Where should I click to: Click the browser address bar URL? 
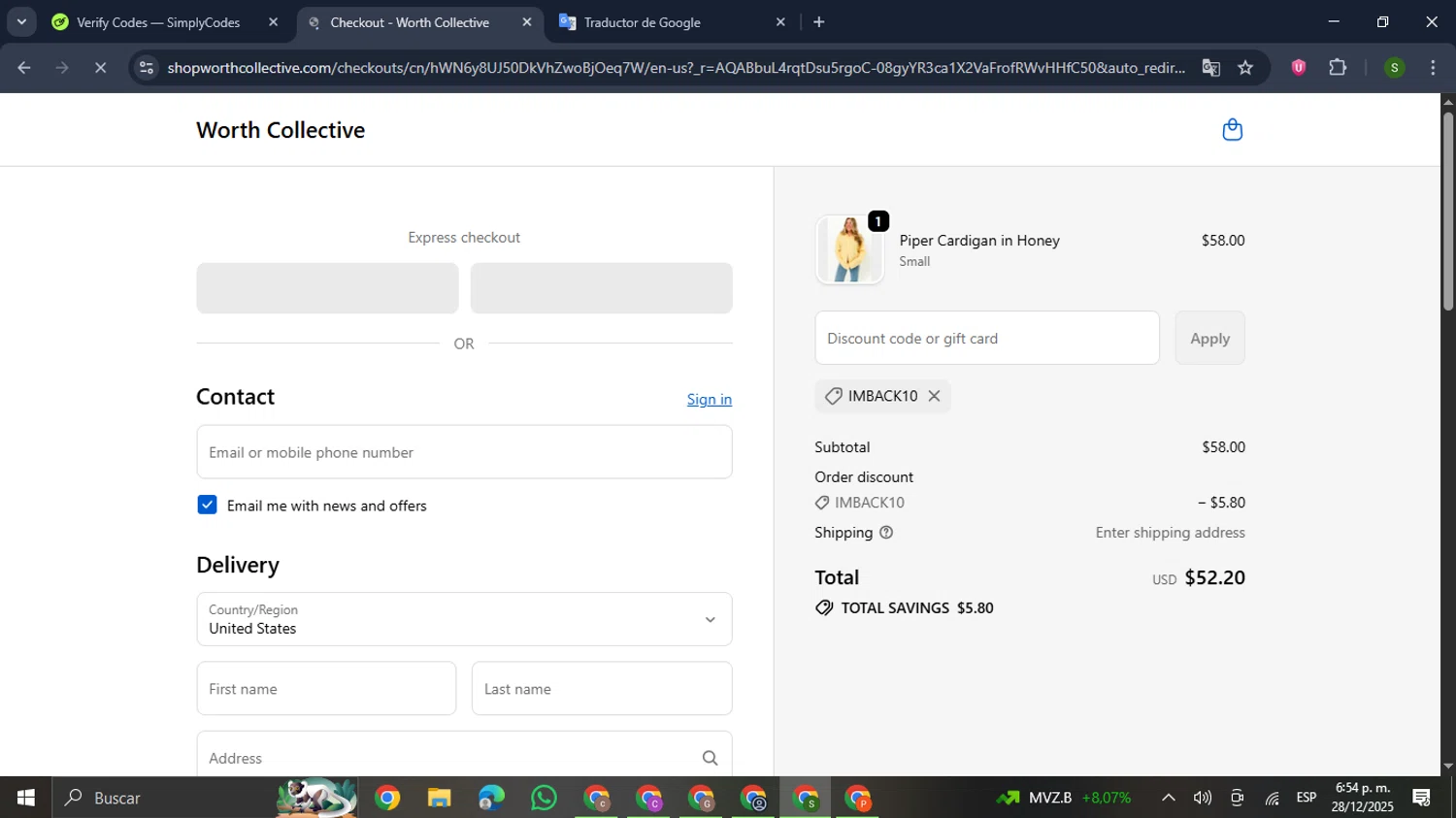676,67
